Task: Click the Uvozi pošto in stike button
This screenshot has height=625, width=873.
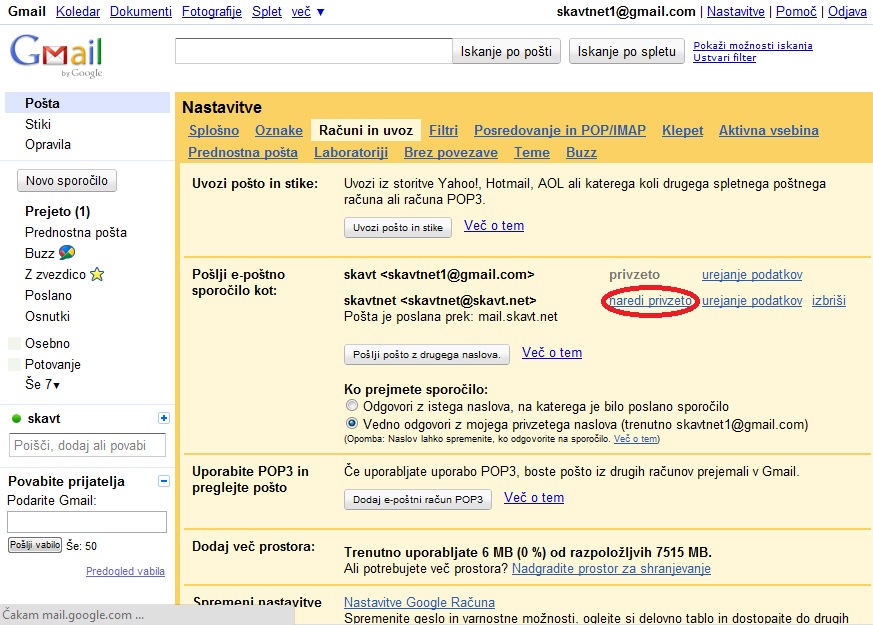Action: pos(398,227)
